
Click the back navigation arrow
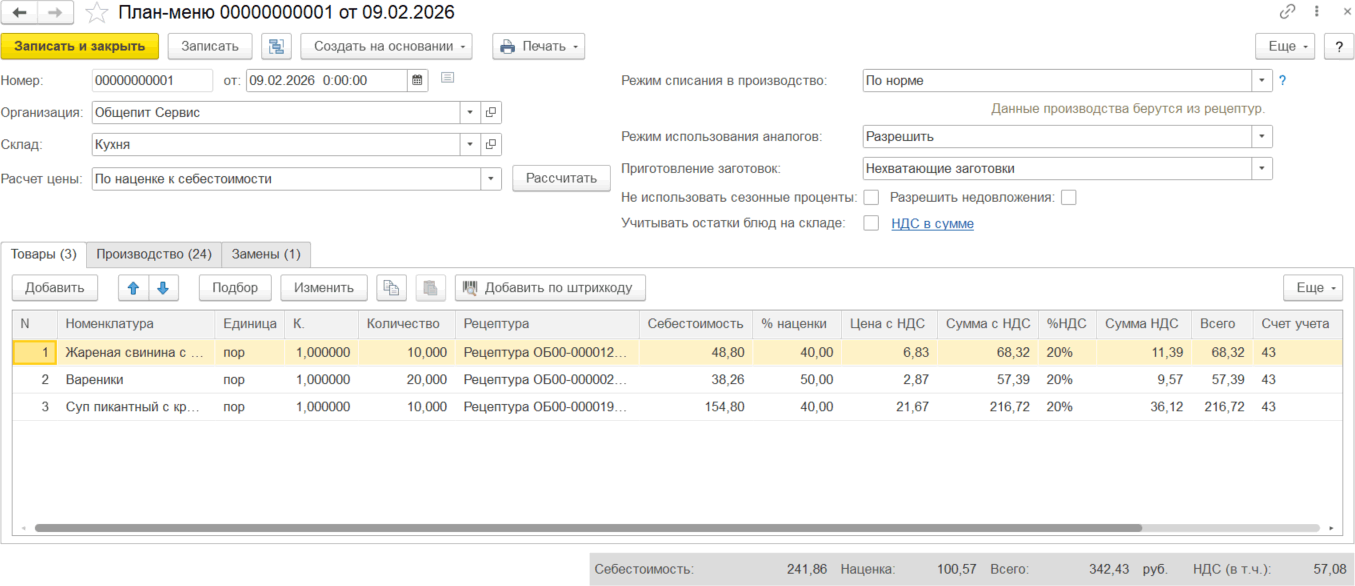tap(19, 13)
